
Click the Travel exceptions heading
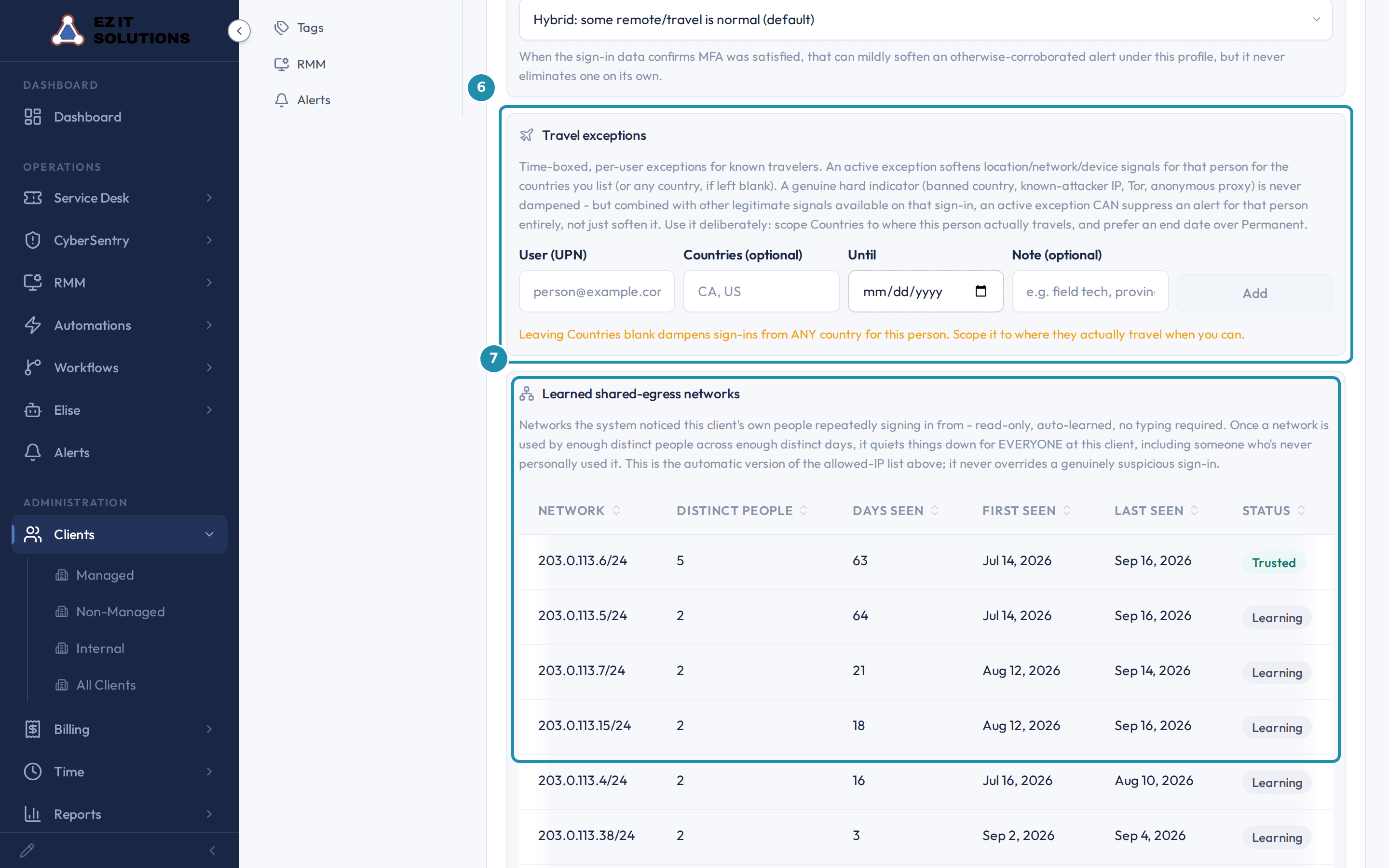pyautogui.click(x=594, y=136)
